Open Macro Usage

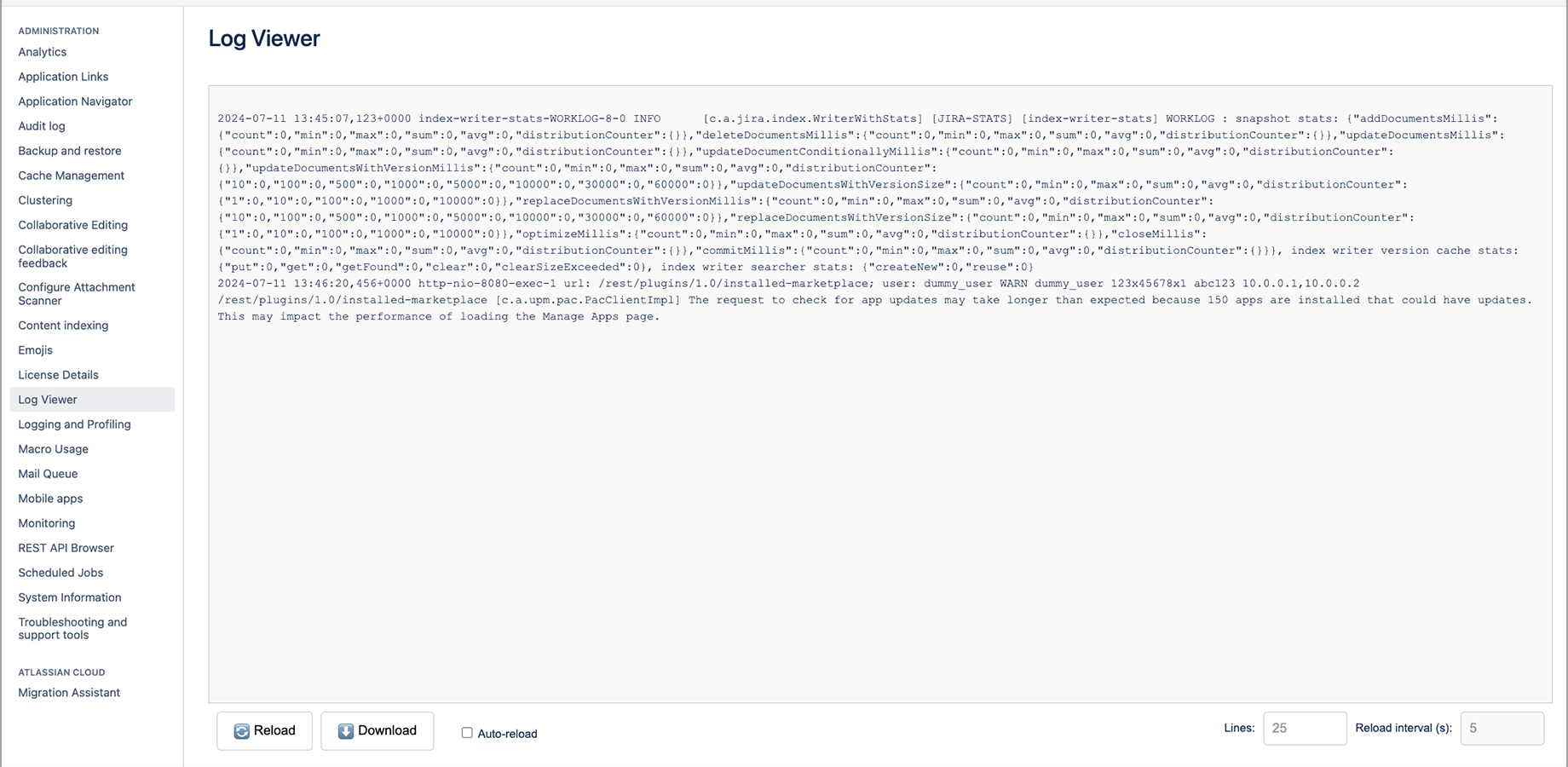(54, 449)
